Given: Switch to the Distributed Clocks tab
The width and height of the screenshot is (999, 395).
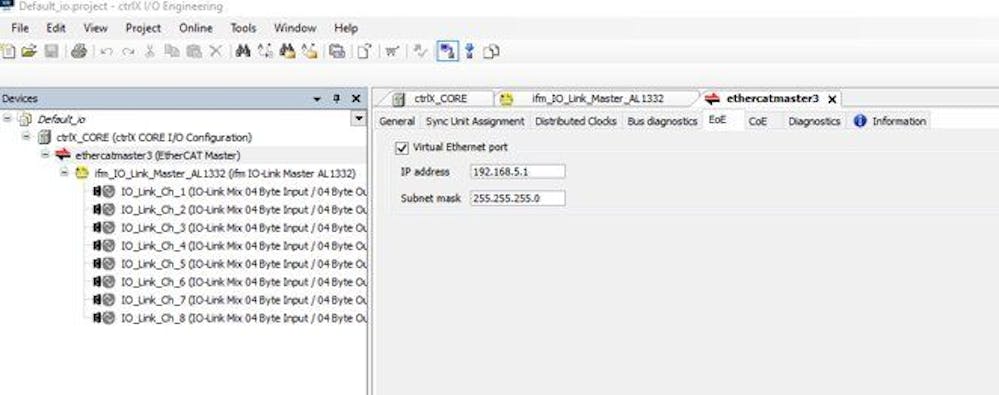Looking at the screenshot, I should coord(575,121).
